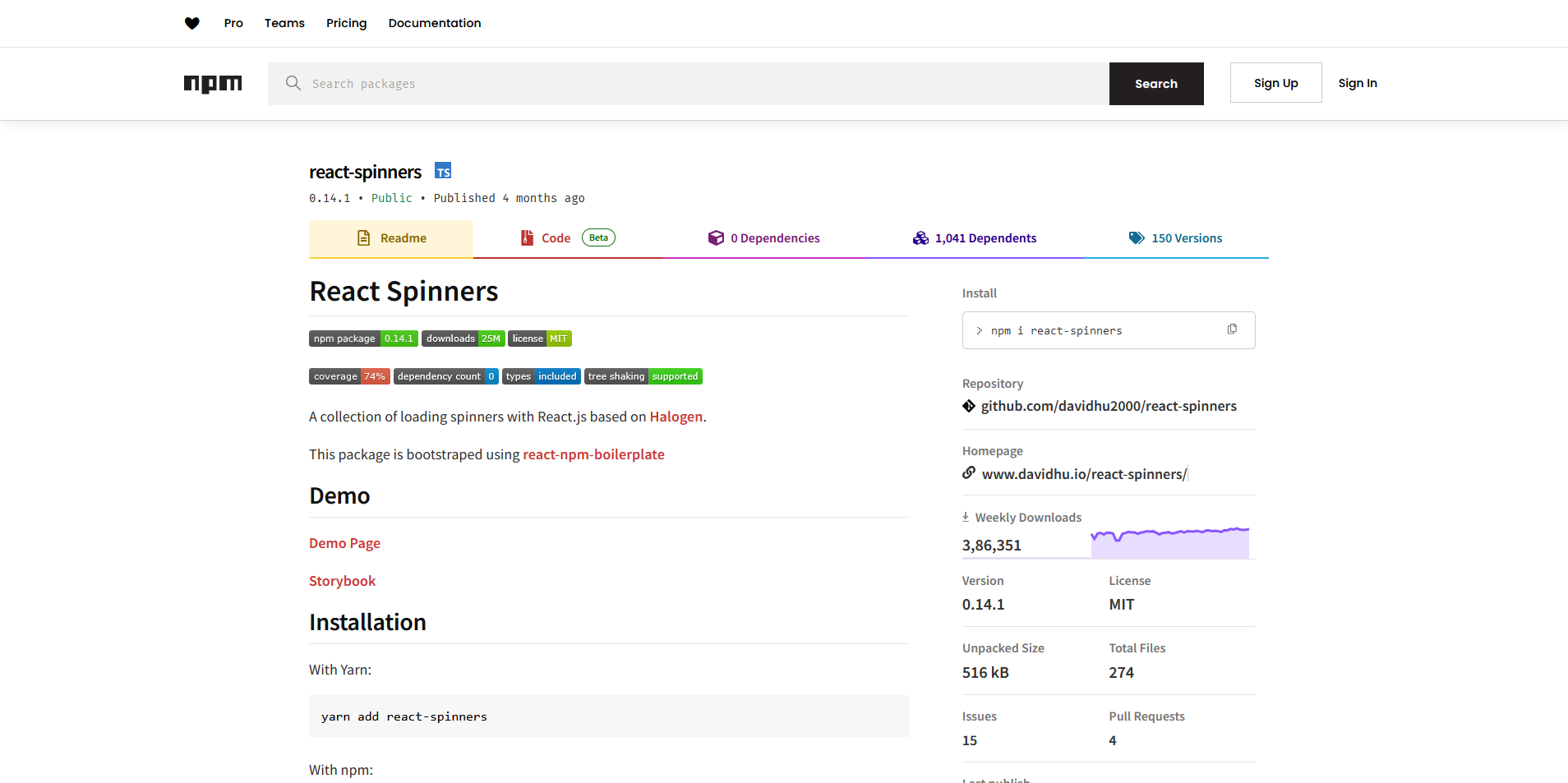Screen dimensions: 1568x783
Task: Click the Version value 0.14.1 in sidebar
Action: (x=983, y=605)
